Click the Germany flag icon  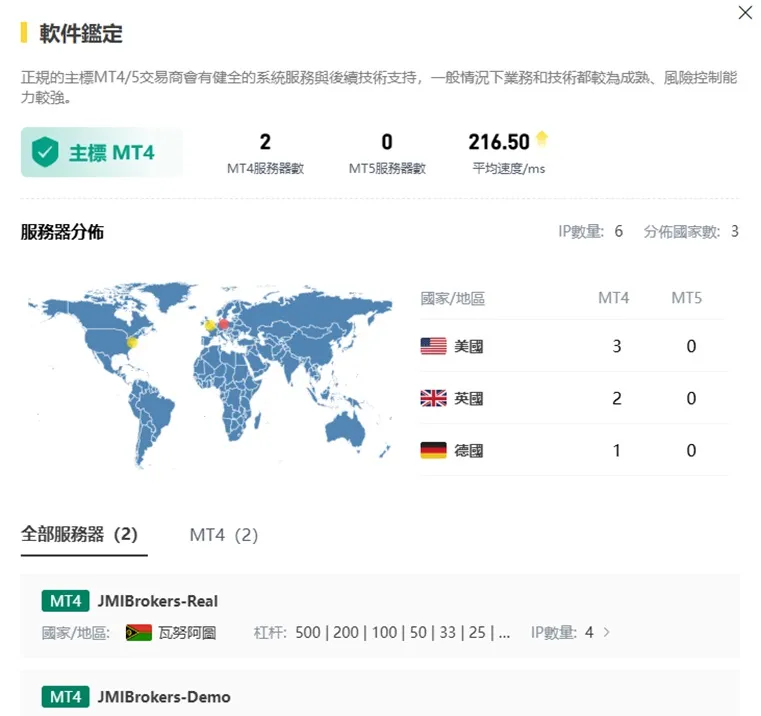[x=433, y=450]
